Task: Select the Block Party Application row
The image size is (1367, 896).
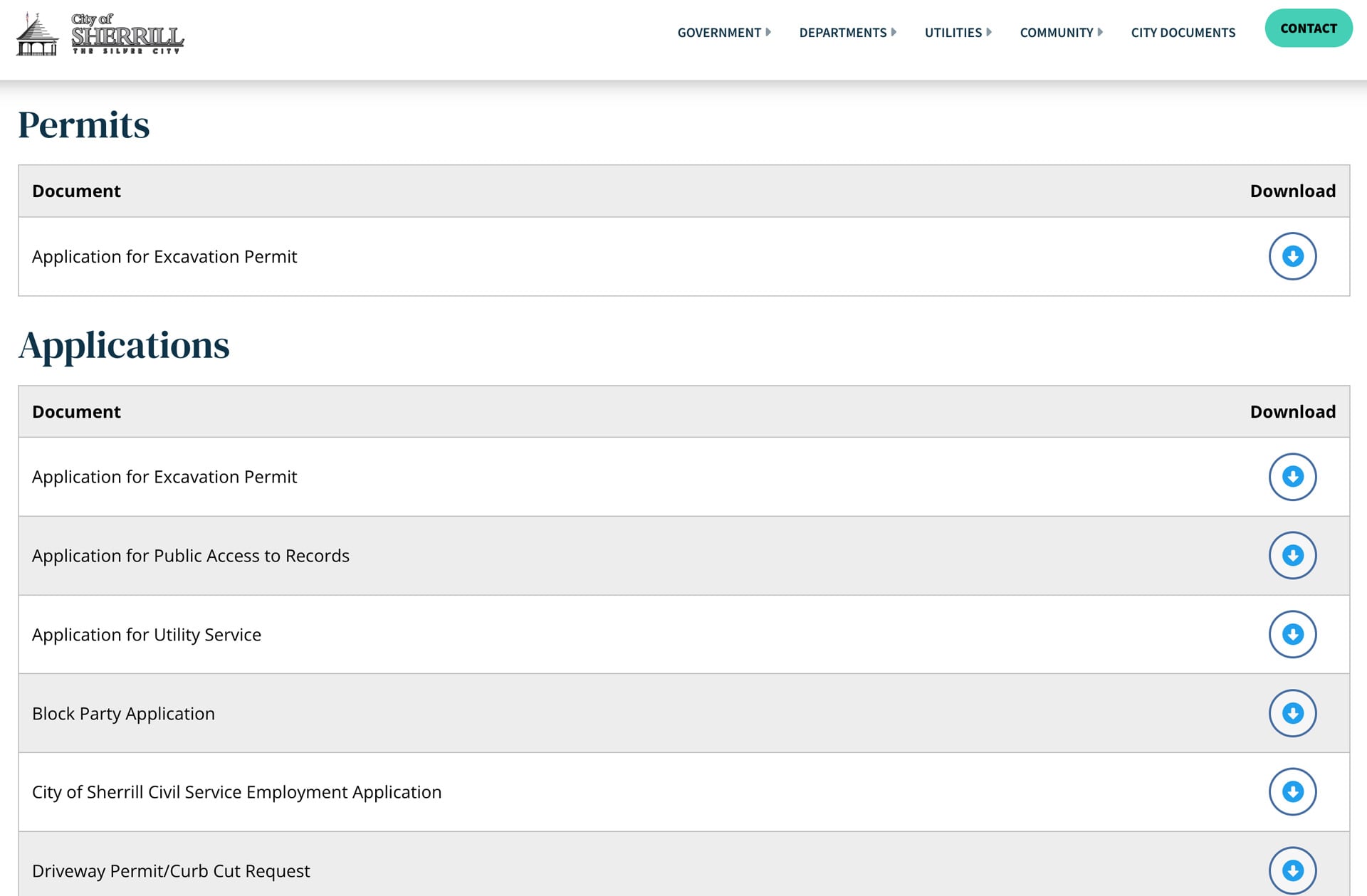Action: (x=122, y=712)
